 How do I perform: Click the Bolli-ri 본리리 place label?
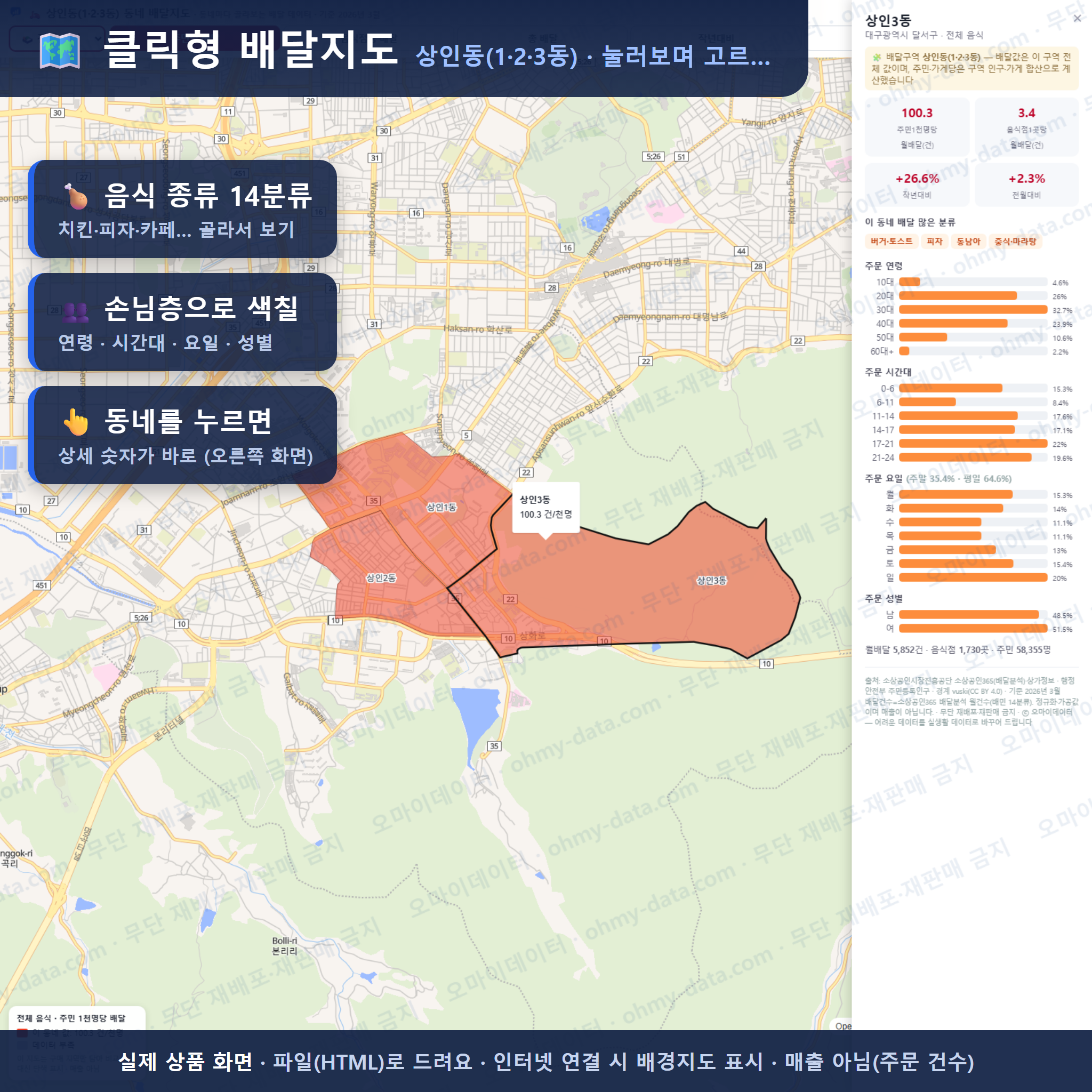point(284,945)
